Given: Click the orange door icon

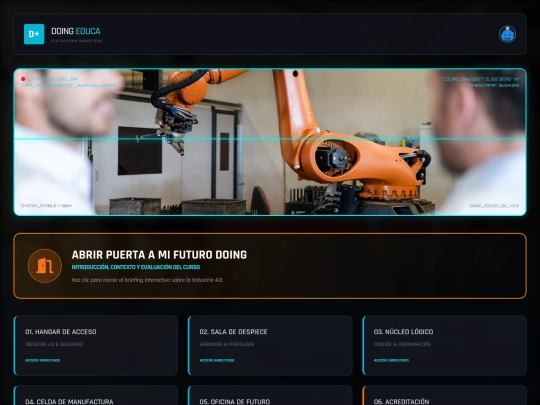Looking at the screenshot, I should (x=45, y=266).
